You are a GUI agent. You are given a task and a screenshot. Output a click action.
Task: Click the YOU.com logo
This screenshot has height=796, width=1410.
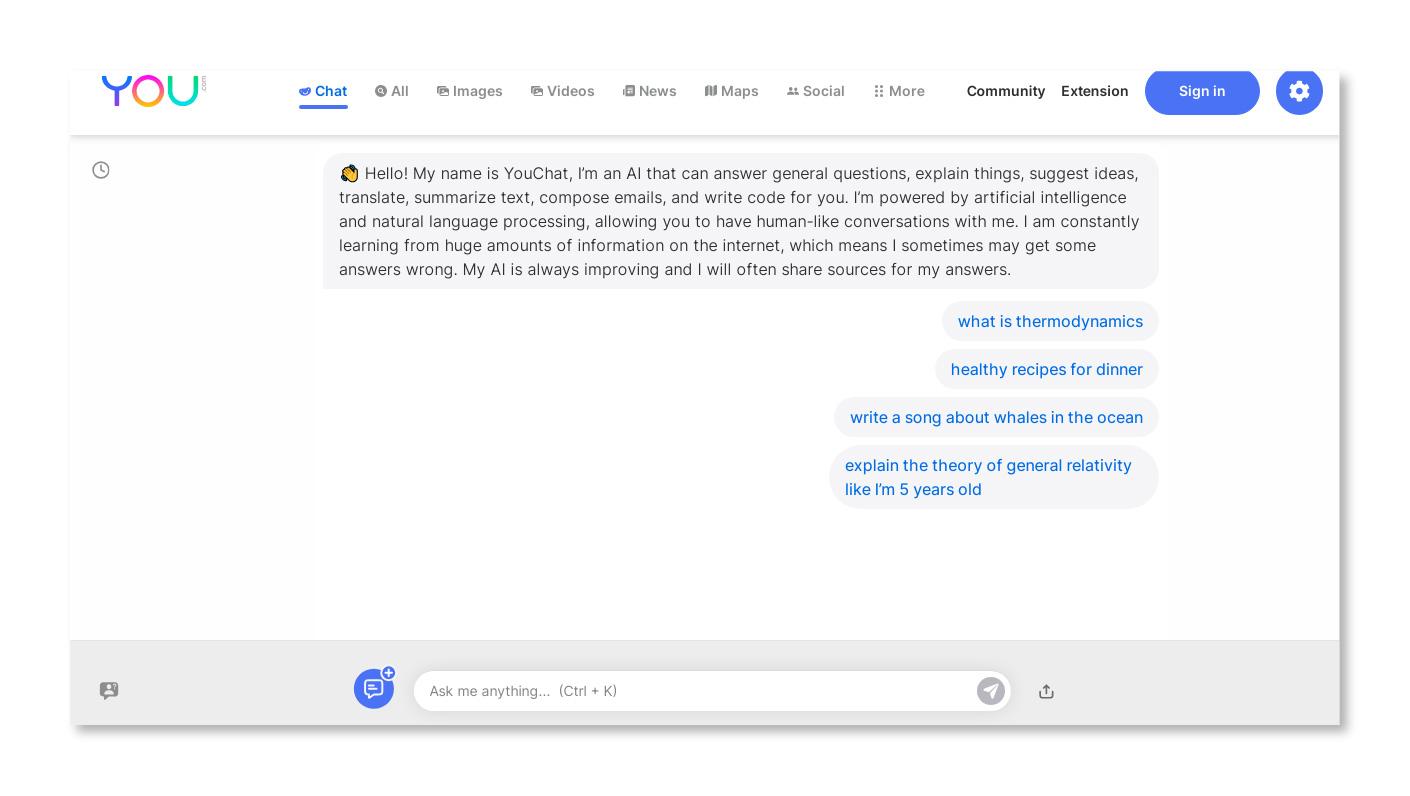(152, 90)
